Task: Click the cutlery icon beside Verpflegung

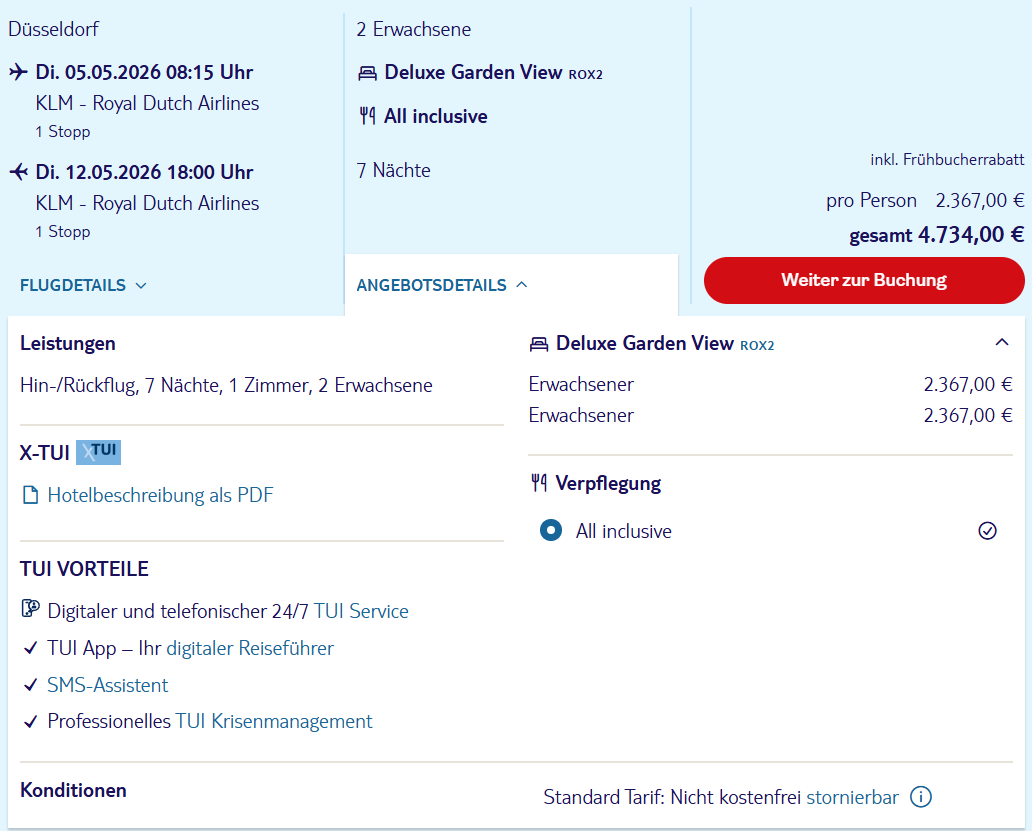Action: tap(539, 484)
